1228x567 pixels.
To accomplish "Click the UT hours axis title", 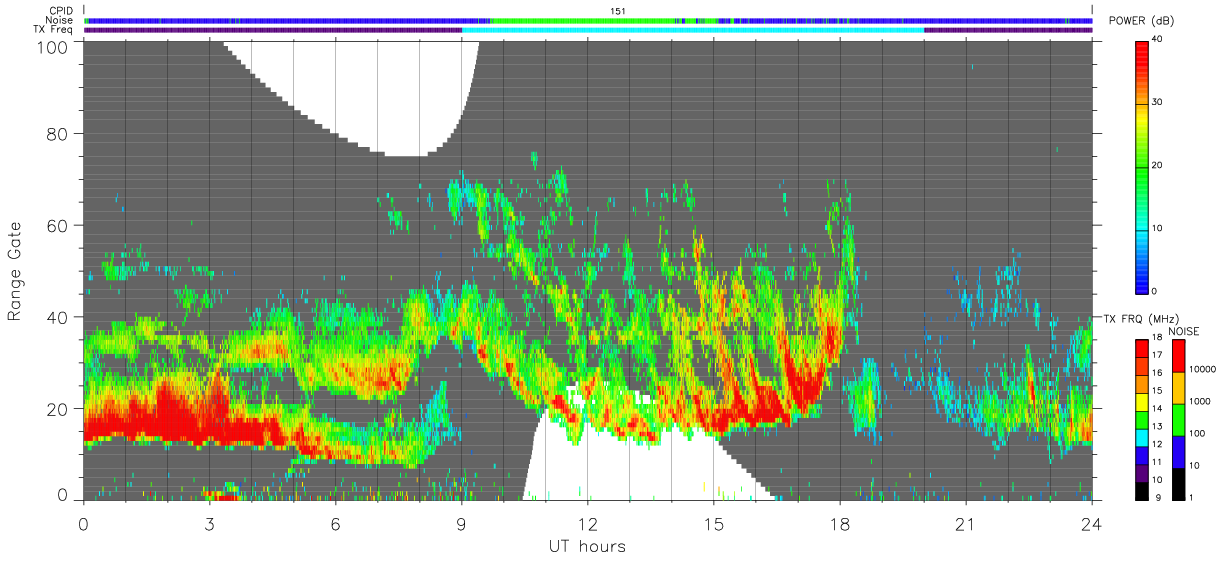I will [587, 547].
